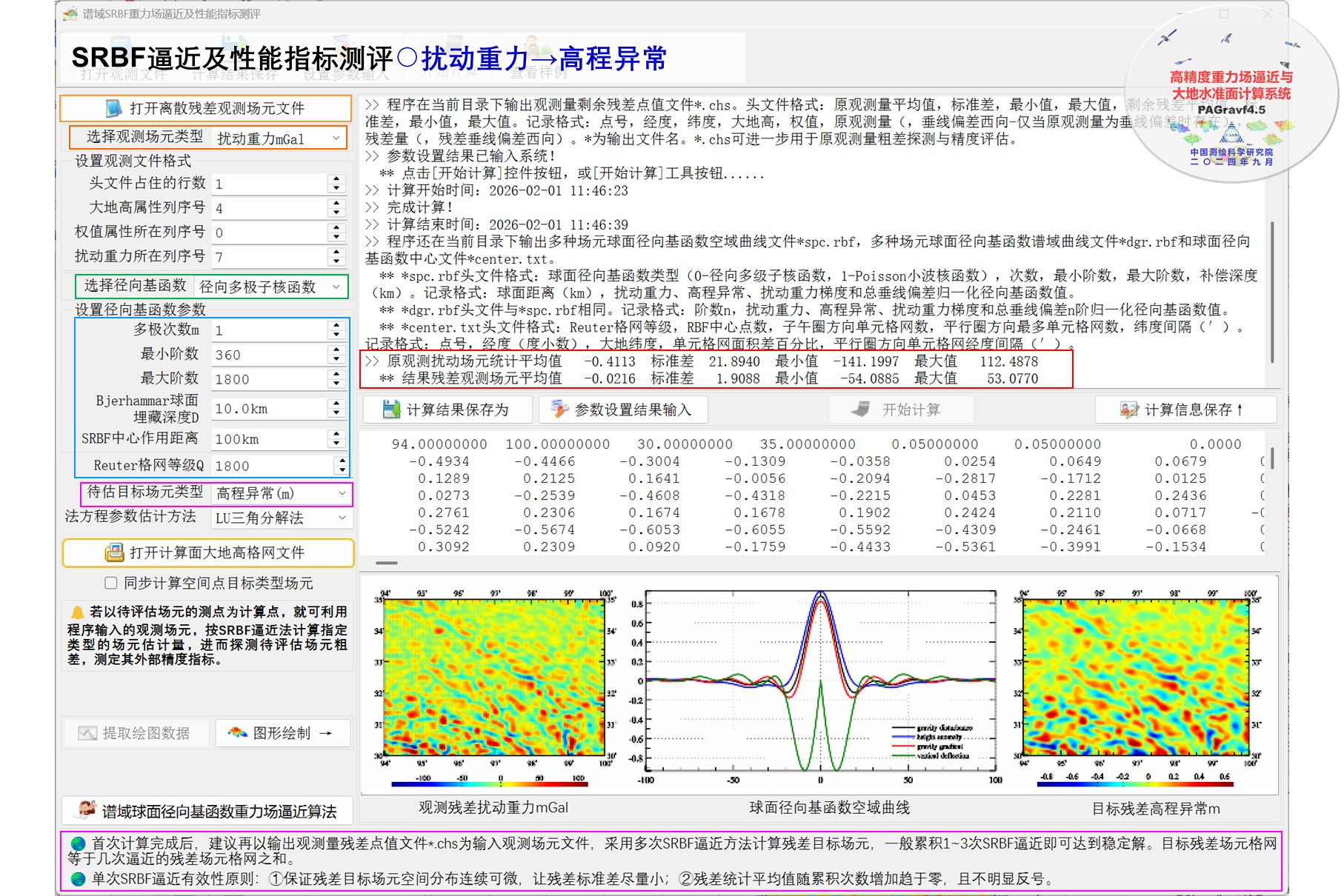1344x896 pixels.
Task: Click the 最大阶数 spinner arrows
Action: (x=337, y=379)
